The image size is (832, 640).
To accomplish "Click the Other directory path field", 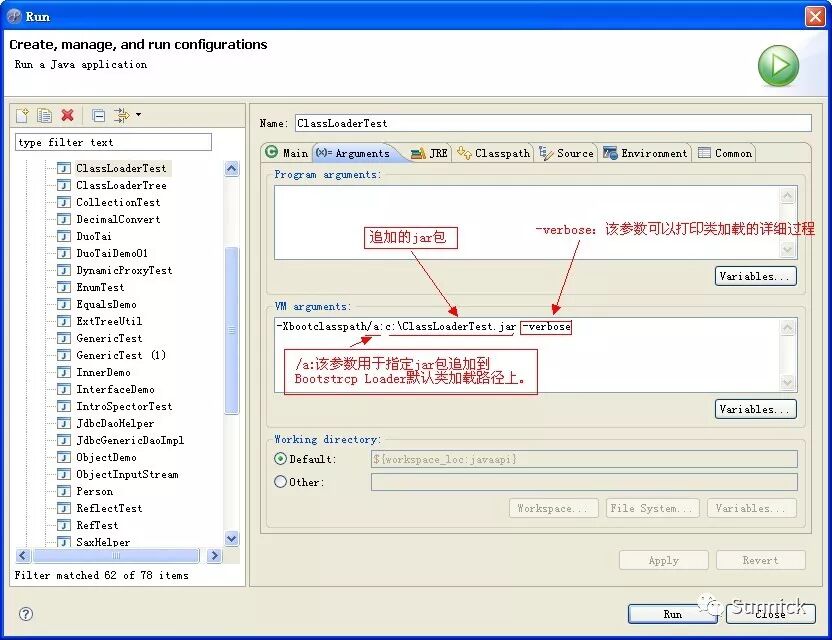I will 584,482.
